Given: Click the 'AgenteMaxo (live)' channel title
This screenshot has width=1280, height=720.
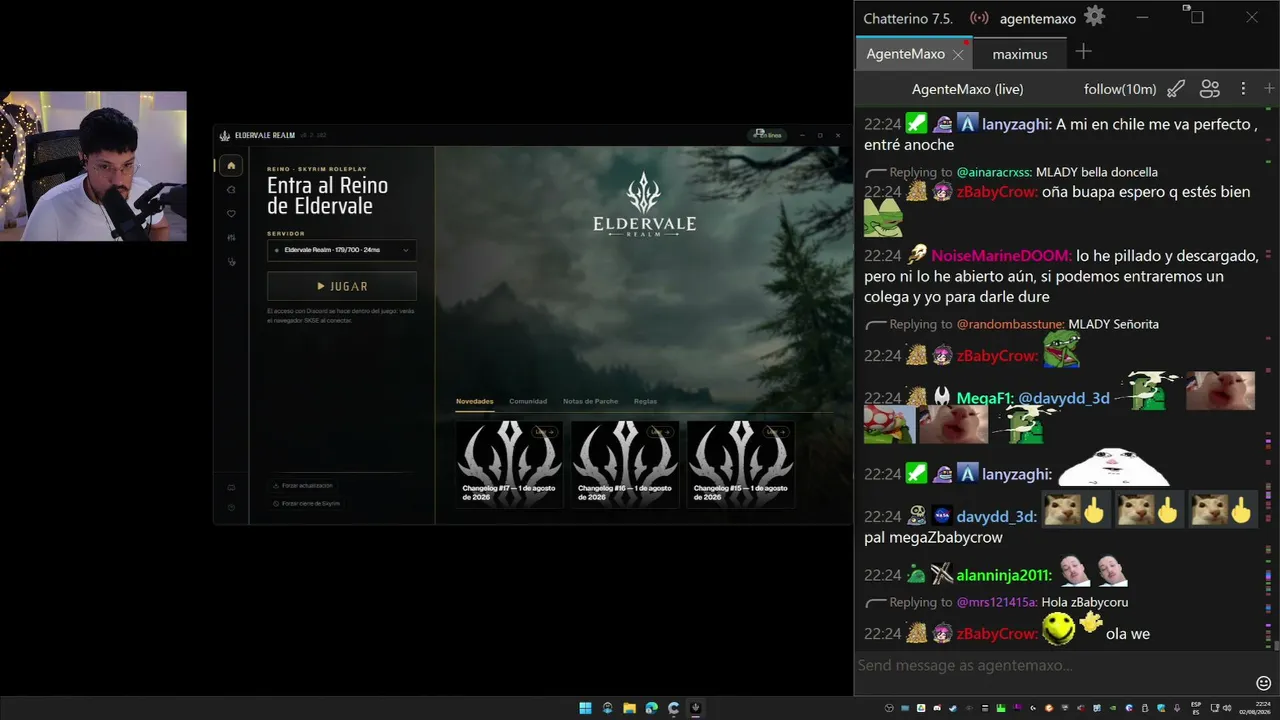Looking at the screenshot, I should pos(967,89).
